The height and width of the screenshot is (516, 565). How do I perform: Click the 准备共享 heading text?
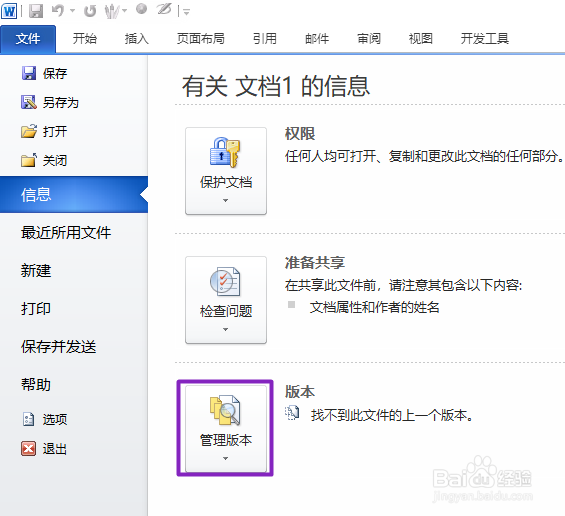(315, 263)
